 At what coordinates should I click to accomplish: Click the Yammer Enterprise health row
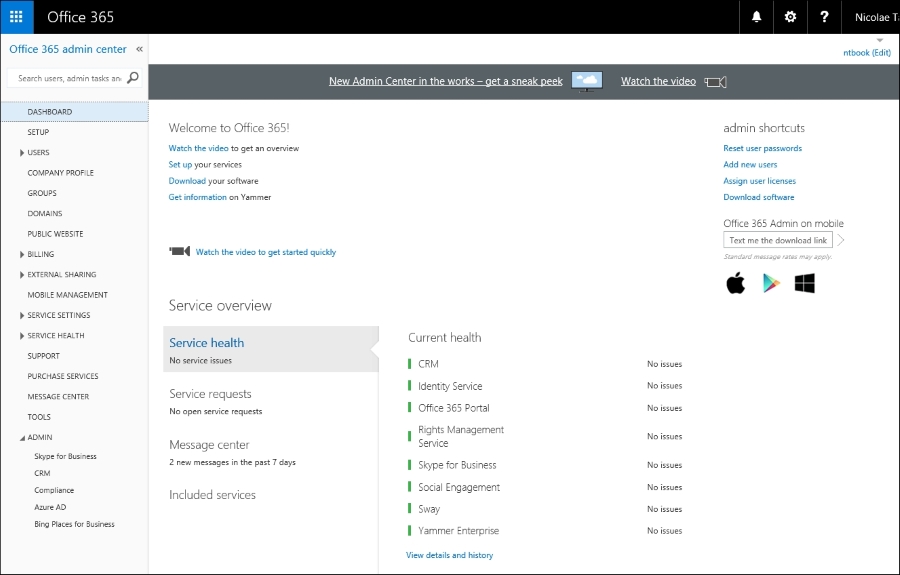545,531
